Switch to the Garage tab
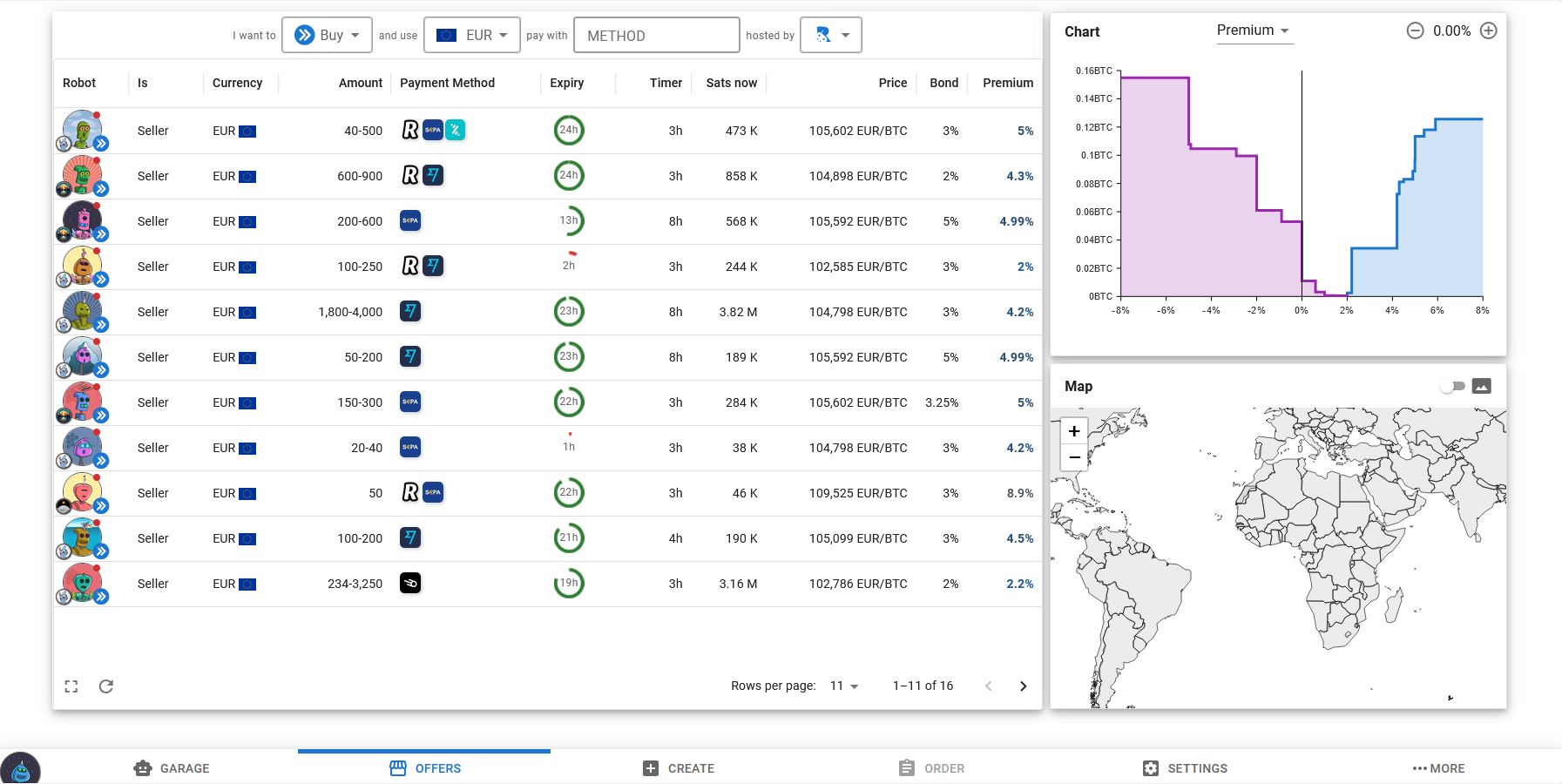This screenshot has width=1562, height=784. [172, 768]
